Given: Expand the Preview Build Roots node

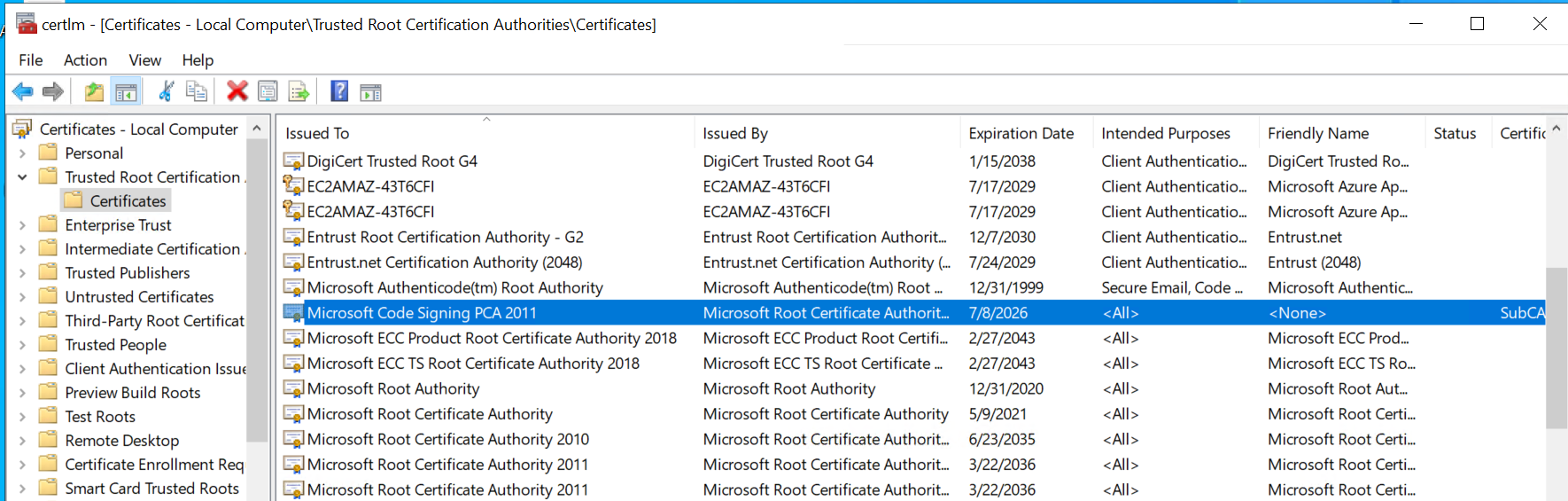Looking at the screenshot, I should tap(22, 393).
